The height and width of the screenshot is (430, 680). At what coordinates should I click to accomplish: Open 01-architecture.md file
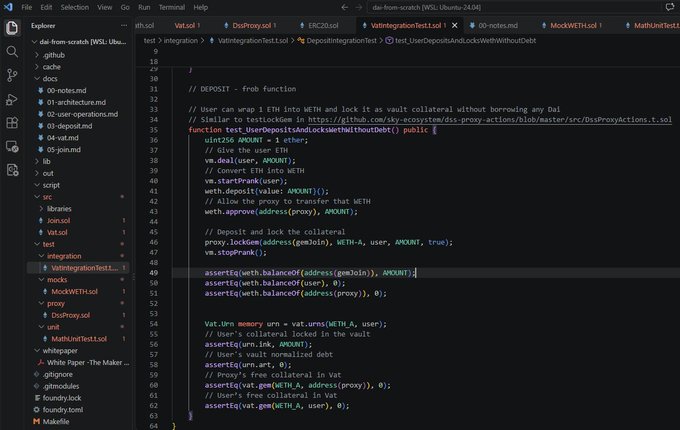click(78, 102)
